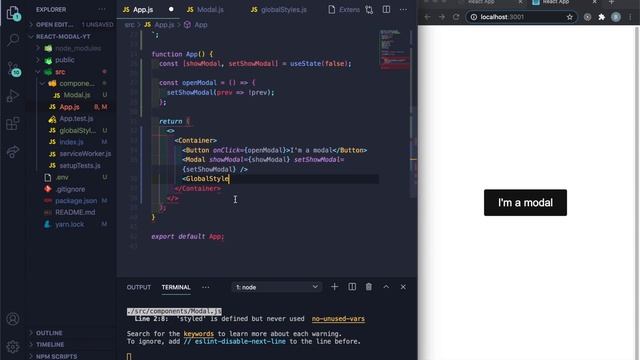
Task: Open panel more tabs ellipsis
Action: [206, 287]
